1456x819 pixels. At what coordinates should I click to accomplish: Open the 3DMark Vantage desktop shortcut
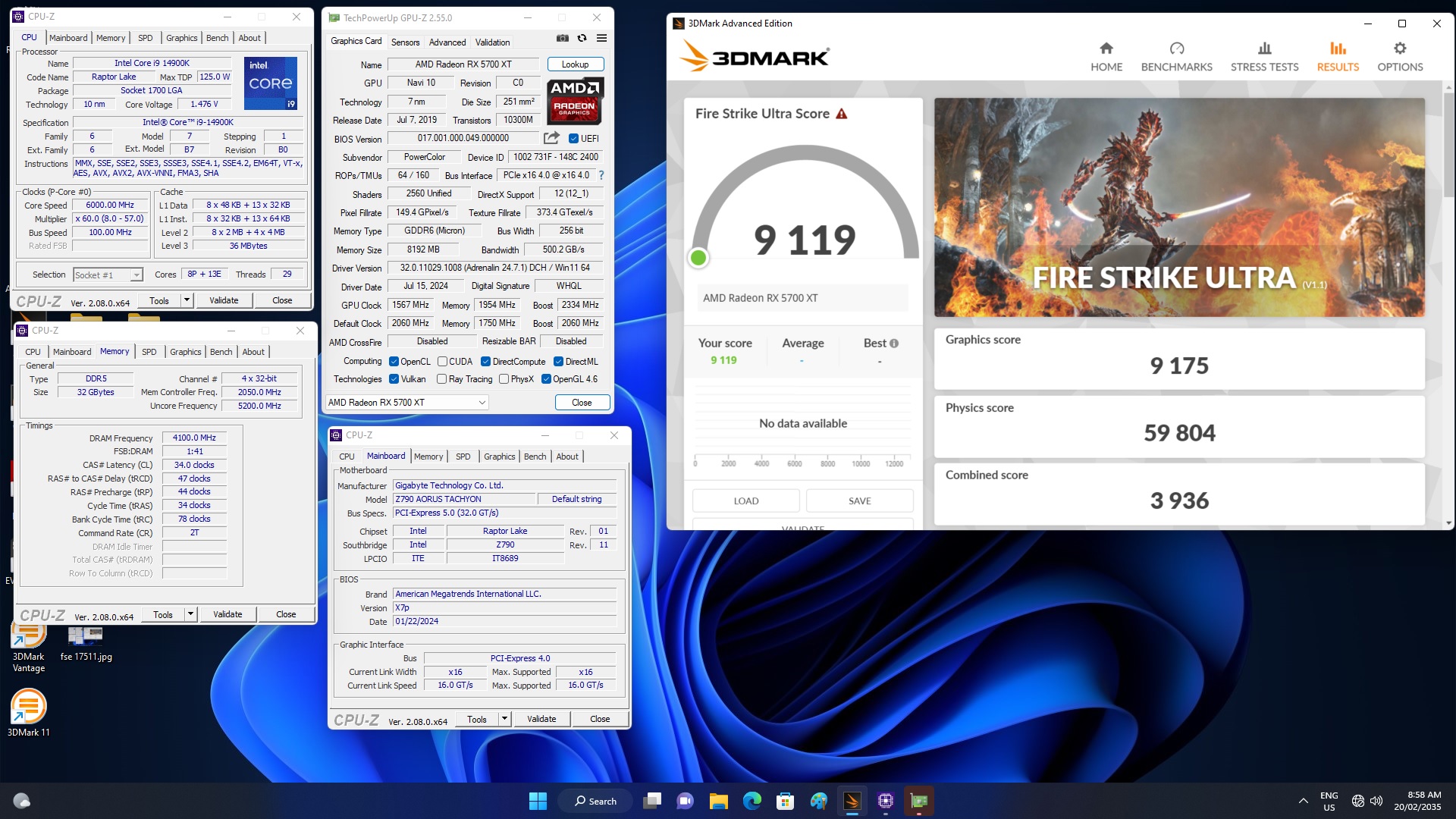(28, 647)
